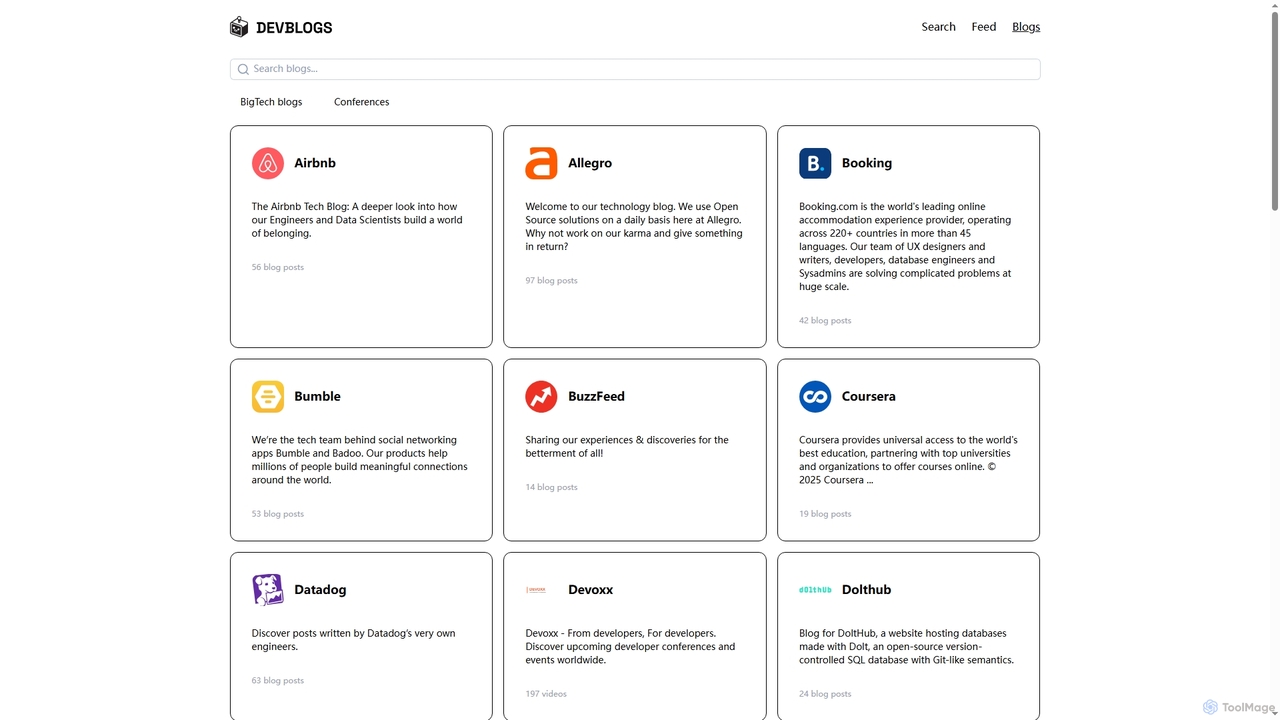
Task: Open the Allegro orange logo icon
Action: [x=541, y=163]
